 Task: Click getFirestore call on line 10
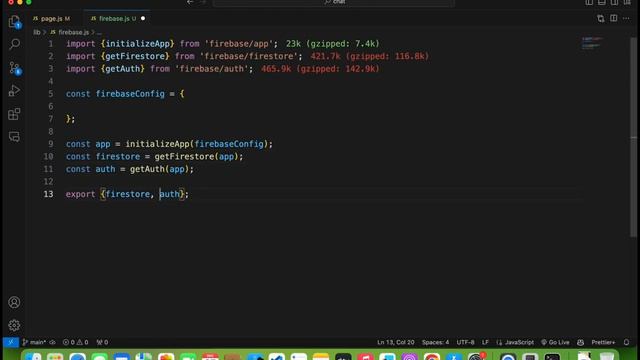click(x=184, y=156)
